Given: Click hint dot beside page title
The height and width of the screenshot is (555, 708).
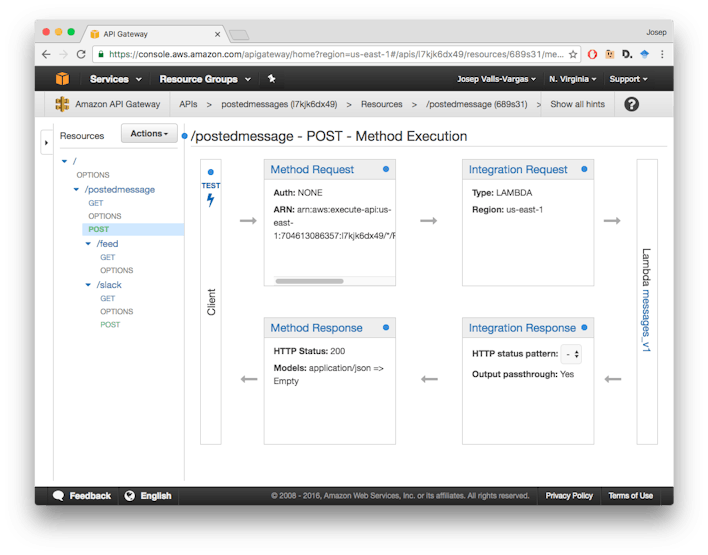Looking at the screenshot, I should [x=184, y=136].
